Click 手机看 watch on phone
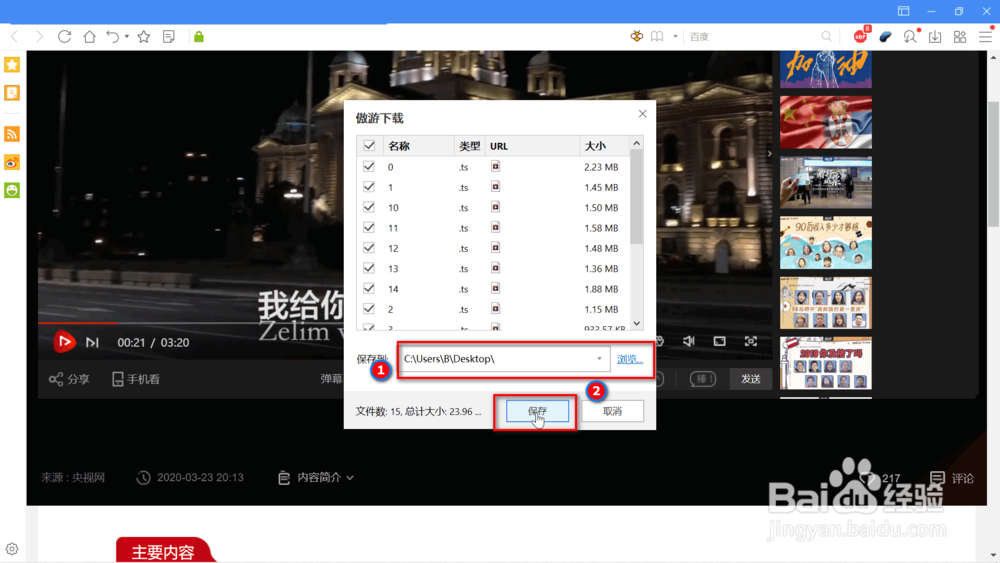The width and height of the screenshot is (1000, 563). [x=136, y=379]
